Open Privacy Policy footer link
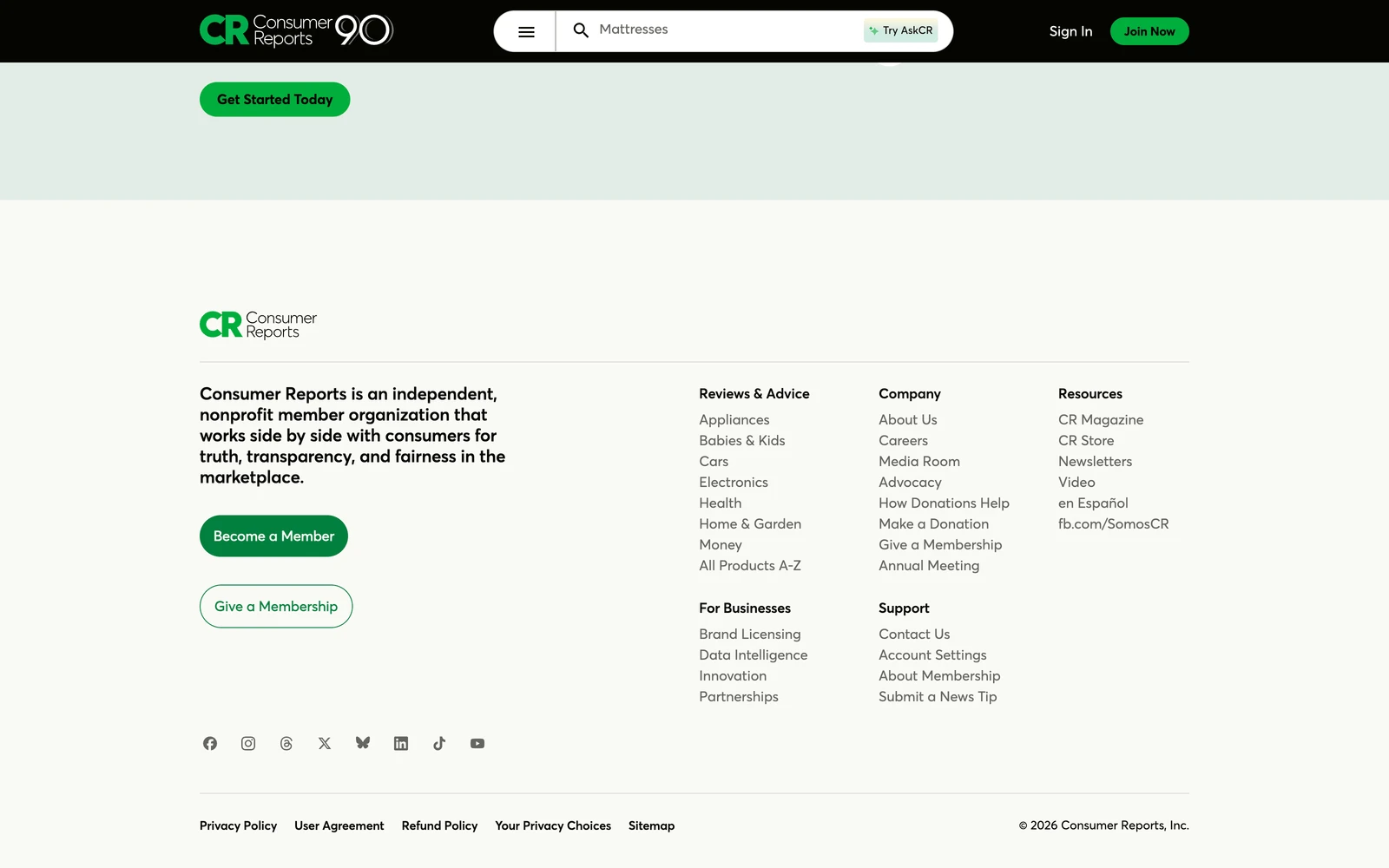The height and width of the screenshot is (868, 1389). tap(238, 826)
